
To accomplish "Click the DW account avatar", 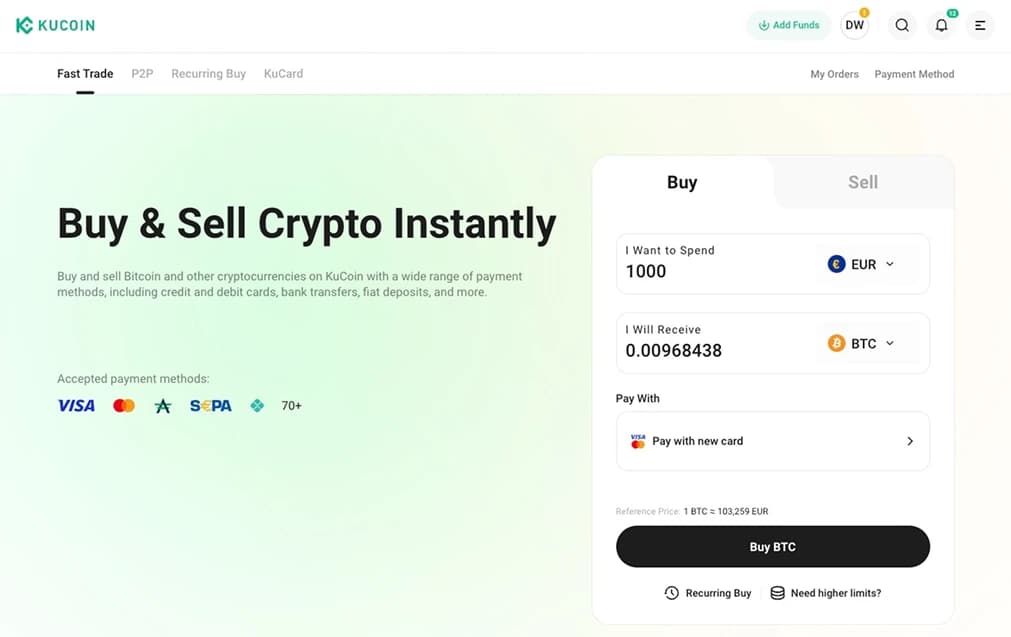I will click(855, 25).
